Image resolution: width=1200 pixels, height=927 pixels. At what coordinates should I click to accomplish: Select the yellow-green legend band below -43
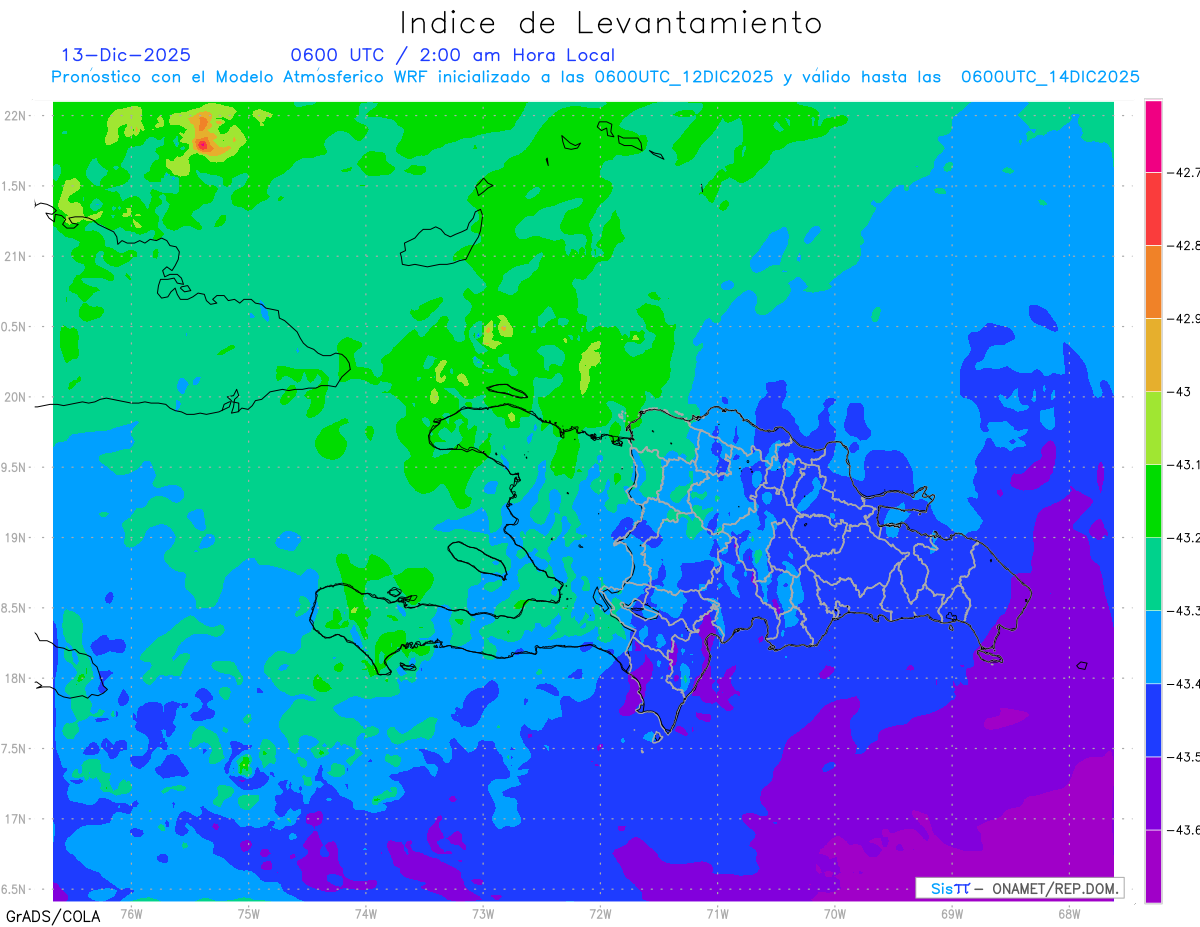1153,427
